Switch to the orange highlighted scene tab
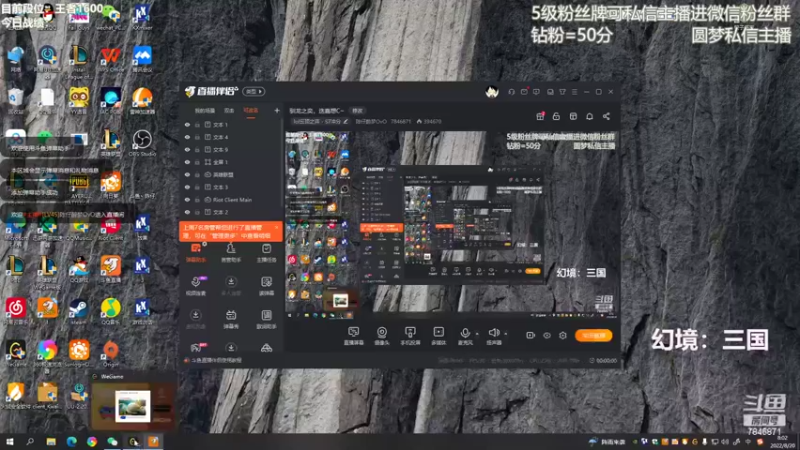Image resolution: width=800 pixels, height=450 pixels. click(x=251, y=110)
